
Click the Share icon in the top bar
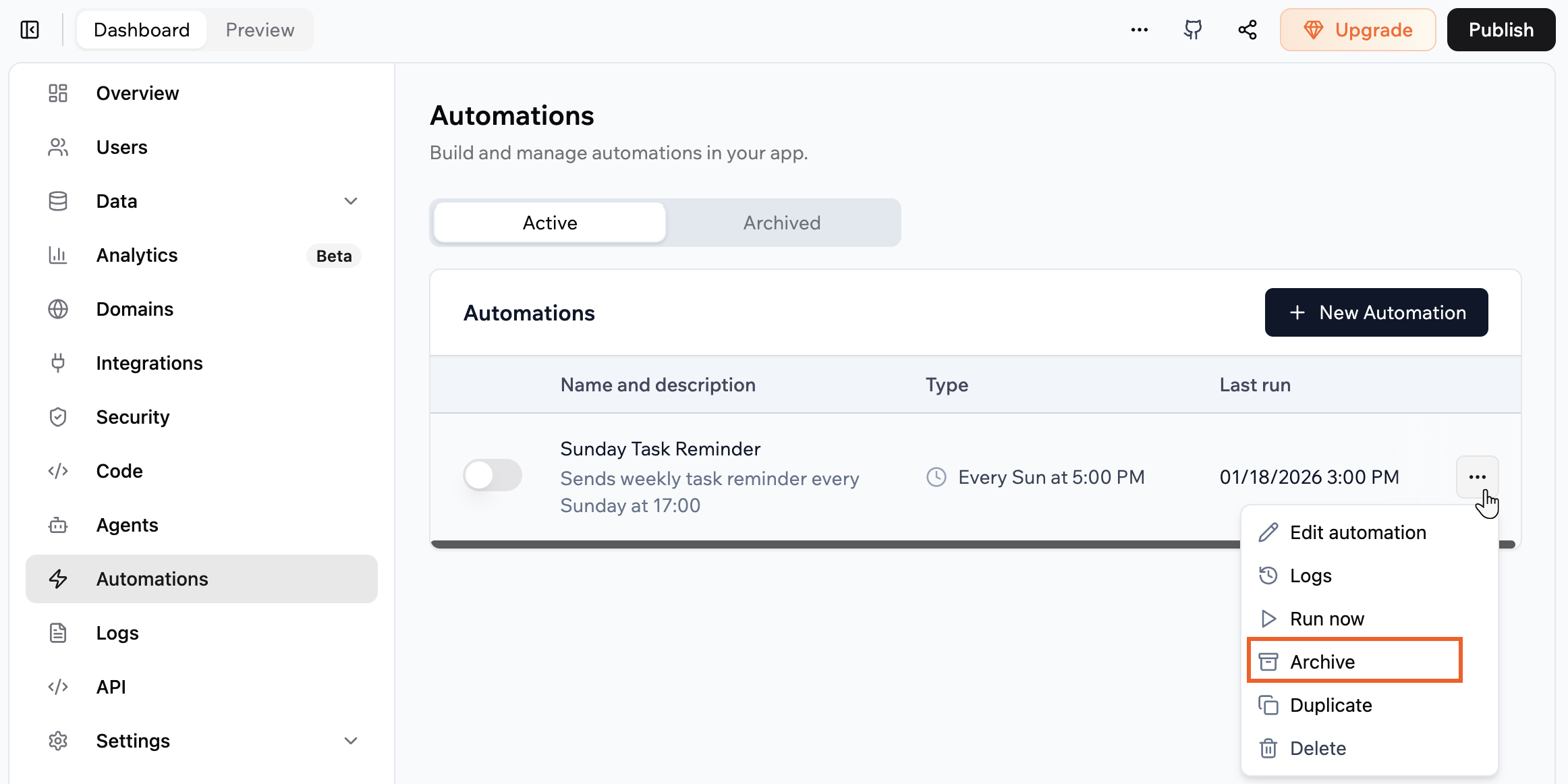click(x=1247, y=30)
